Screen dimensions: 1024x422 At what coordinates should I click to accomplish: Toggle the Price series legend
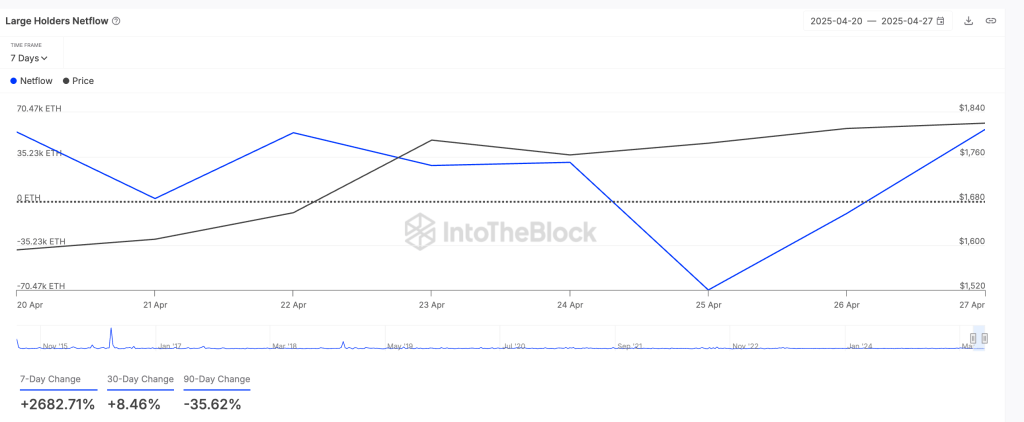pos(79,81)
